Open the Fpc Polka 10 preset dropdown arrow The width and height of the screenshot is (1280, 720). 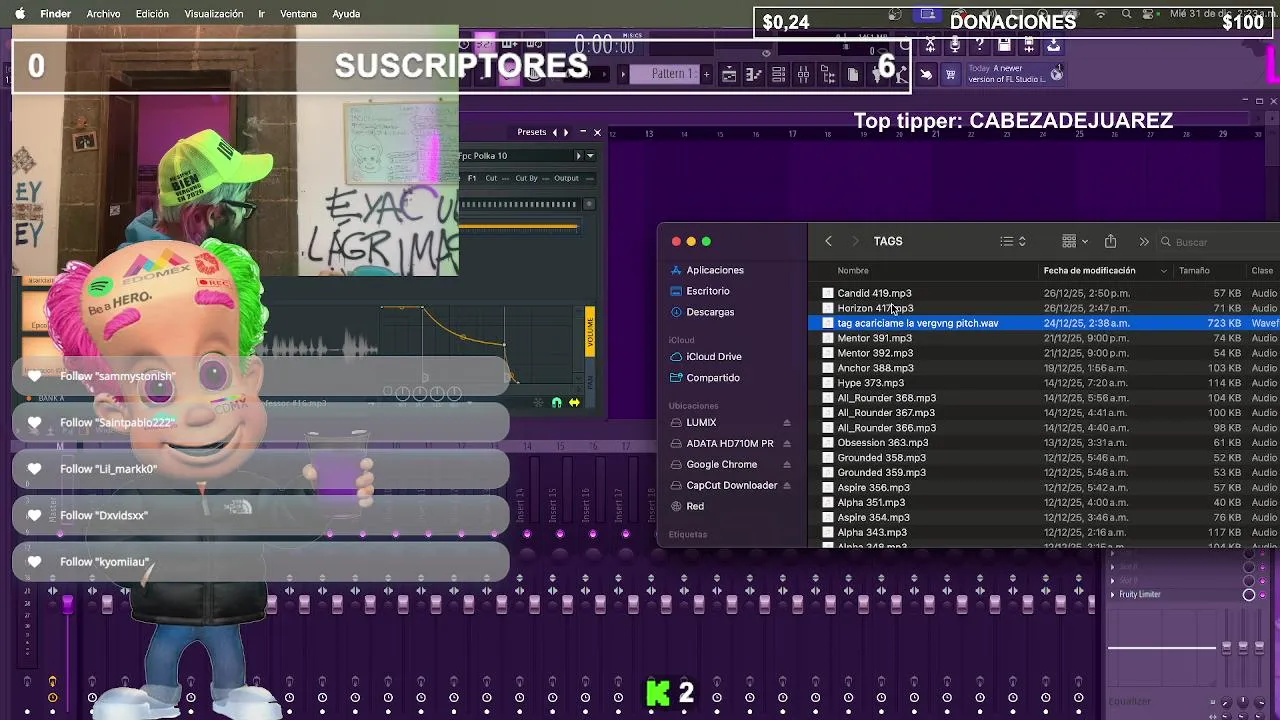590,156
